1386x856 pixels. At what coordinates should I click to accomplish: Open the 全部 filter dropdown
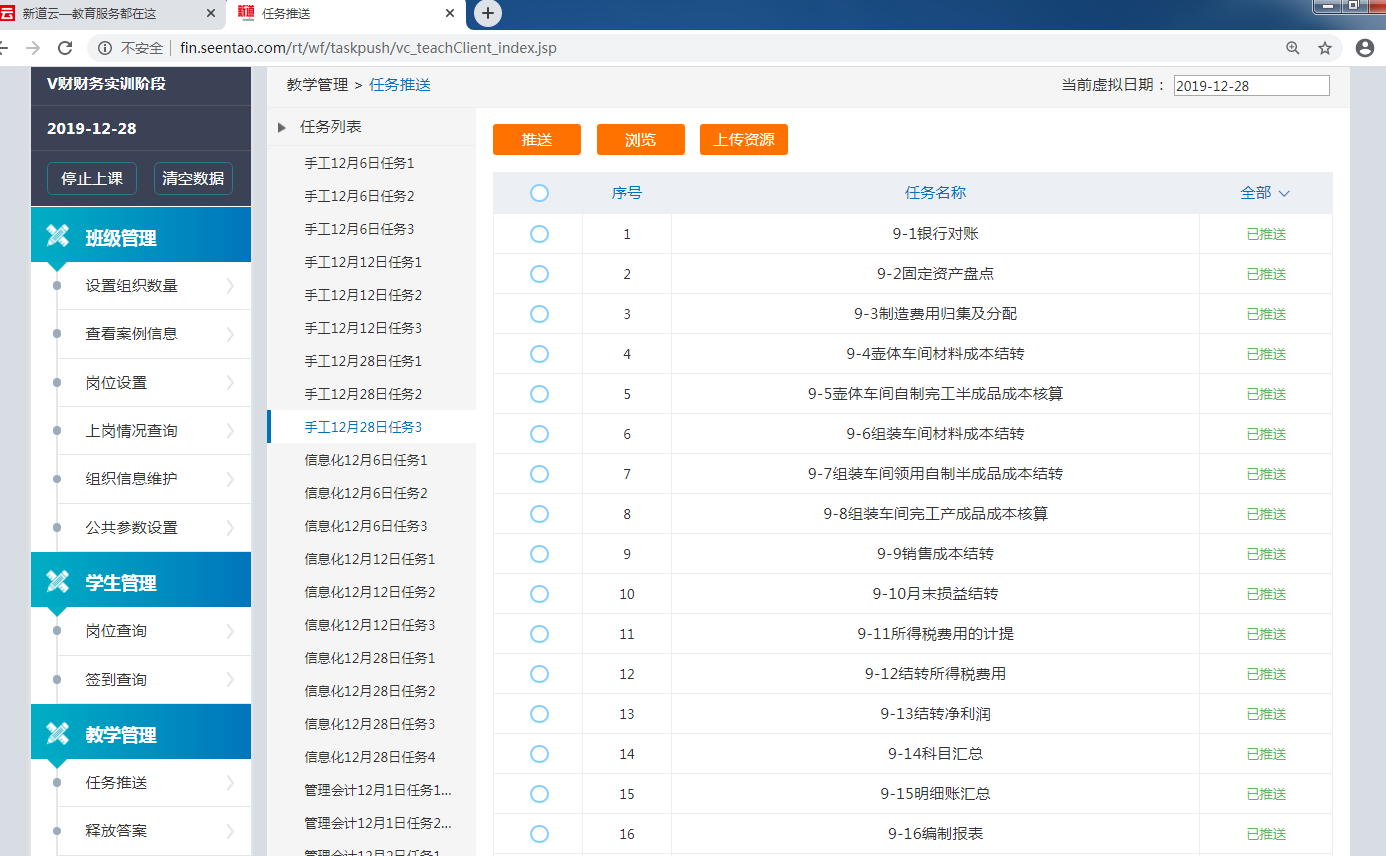pos(1264,192)
